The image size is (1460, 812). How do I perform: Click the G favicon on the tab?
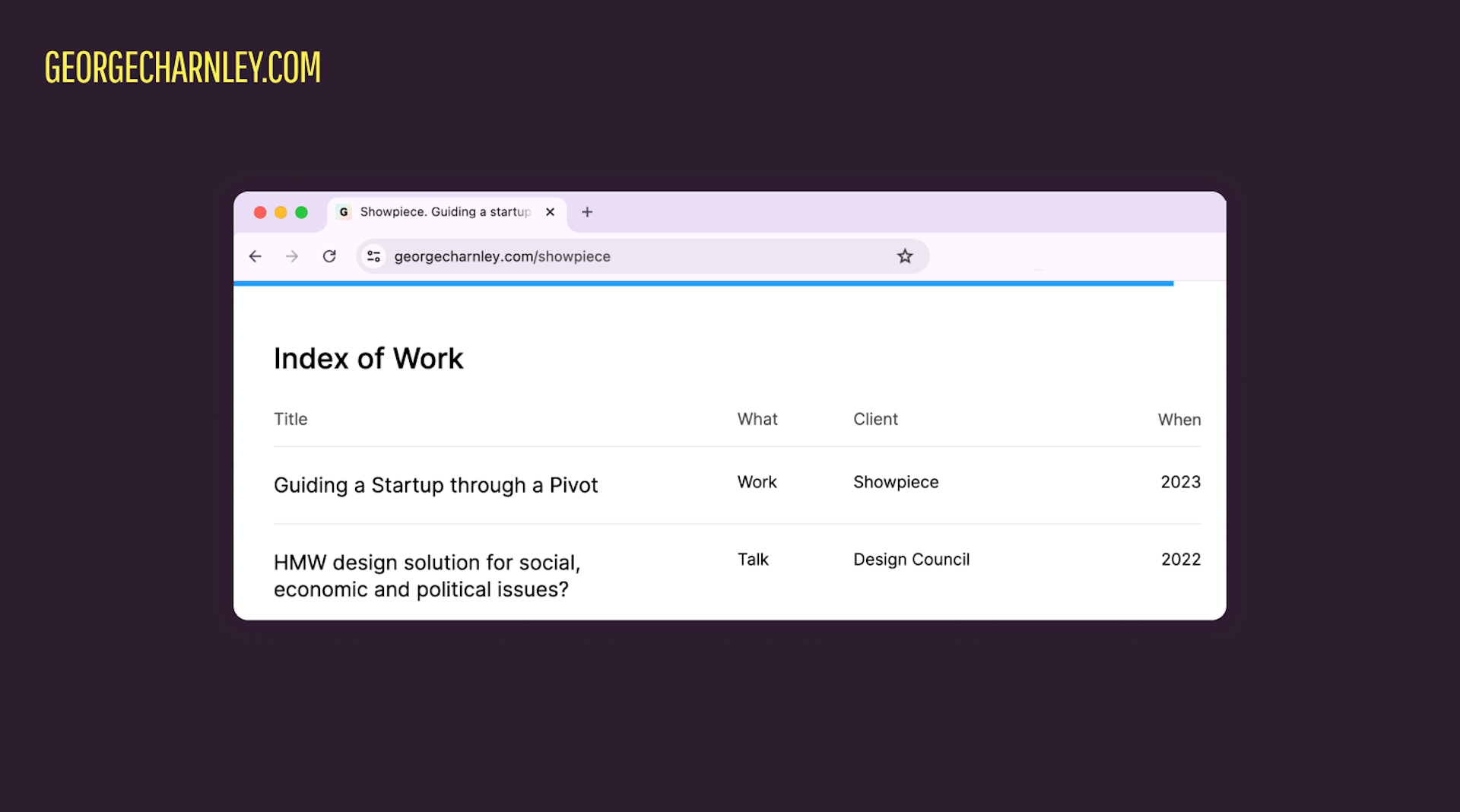coord(344,211)
